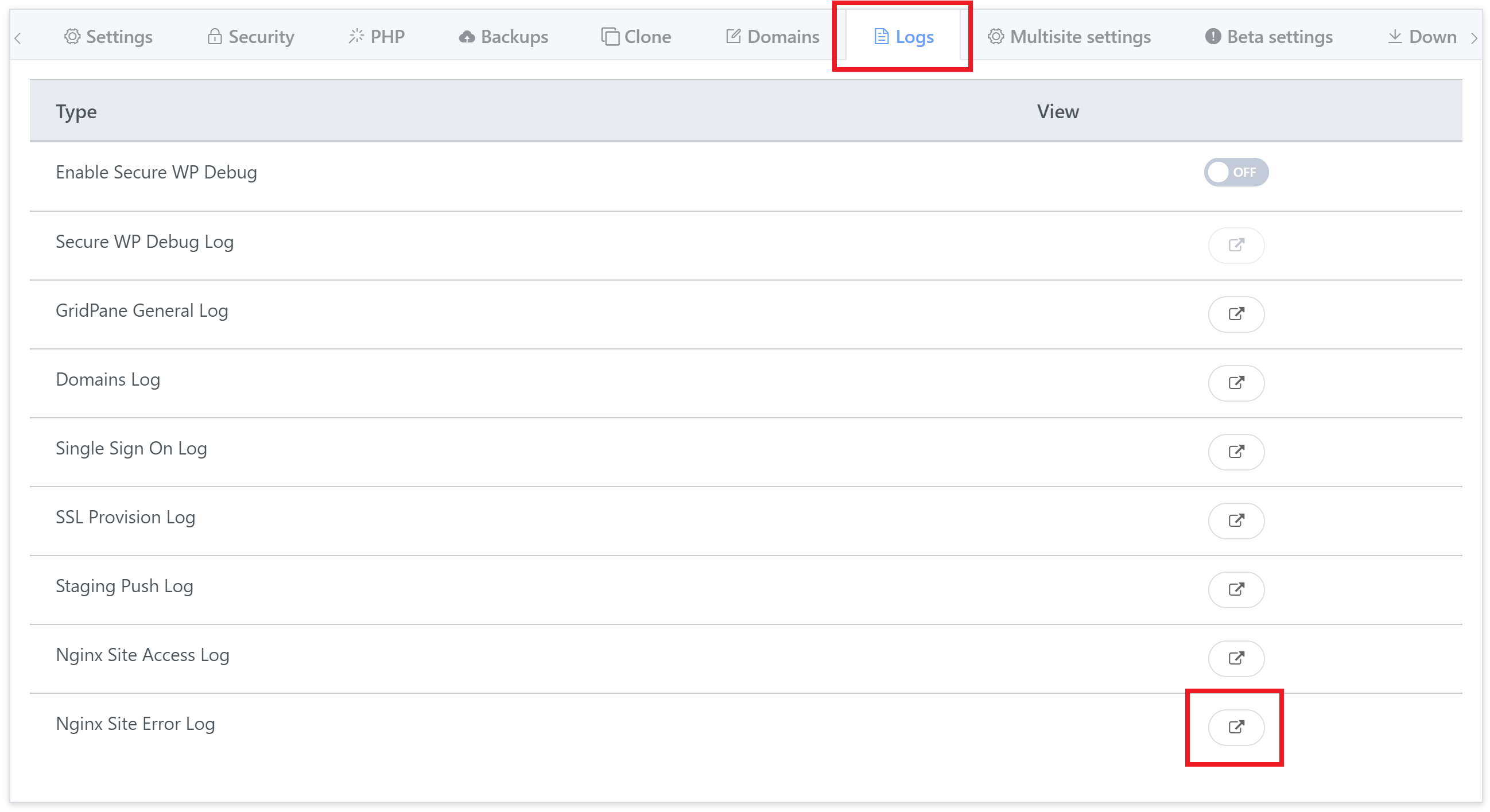This screenshot has height=812, width=1490.
Task: Select the 'Single Sign On Log' label
Action: pyautogui.click(x=131, y=448)
